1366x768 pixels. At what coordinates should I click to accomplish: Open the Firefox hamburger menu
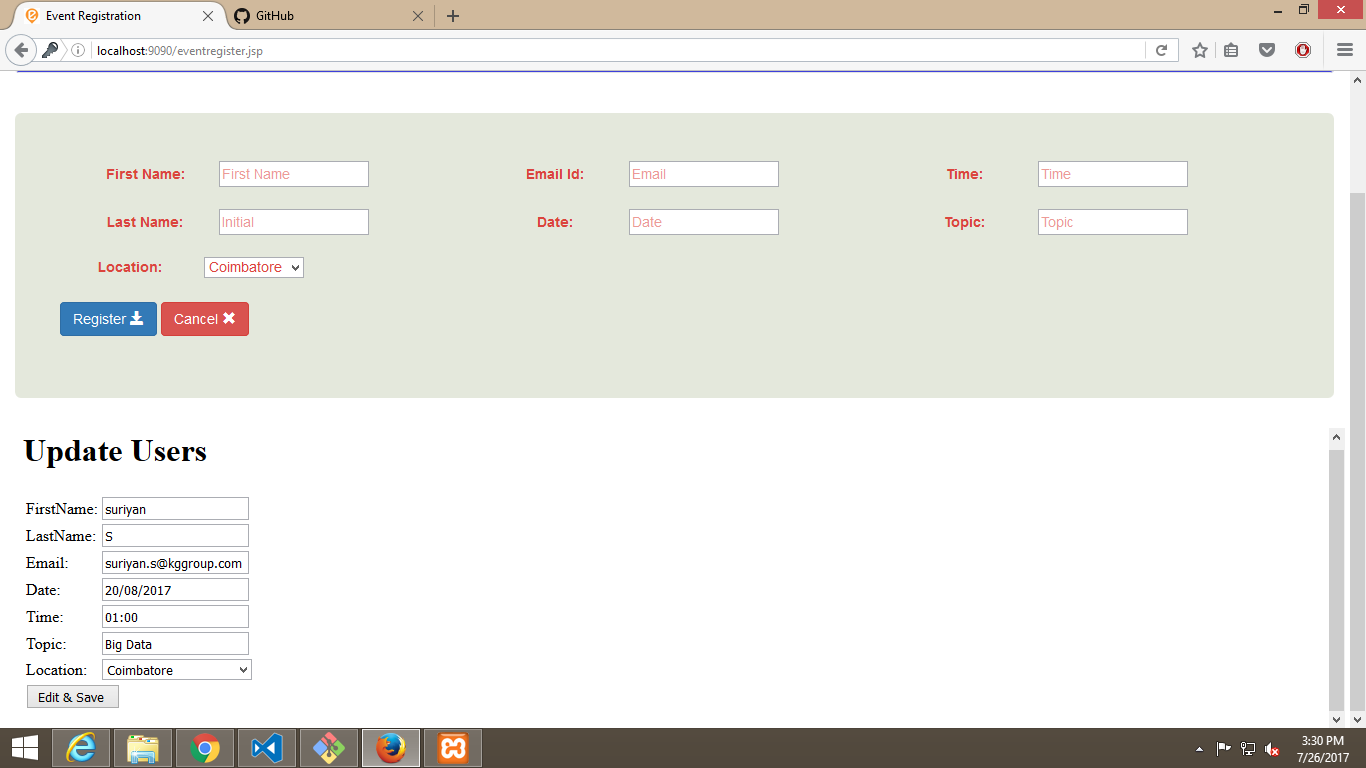[x=1345, y=50]
